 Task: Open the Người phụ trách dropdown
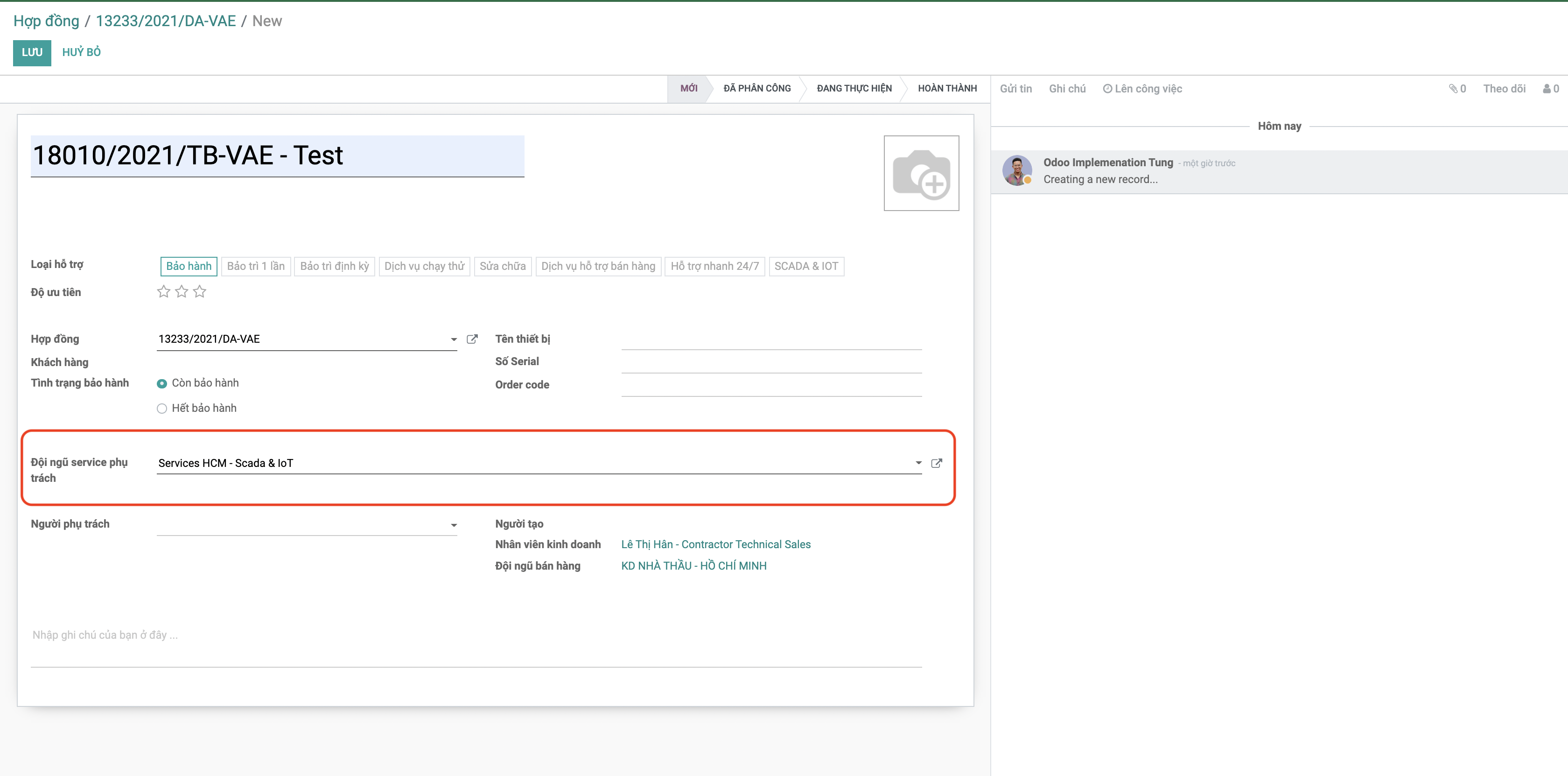[454, 525]
